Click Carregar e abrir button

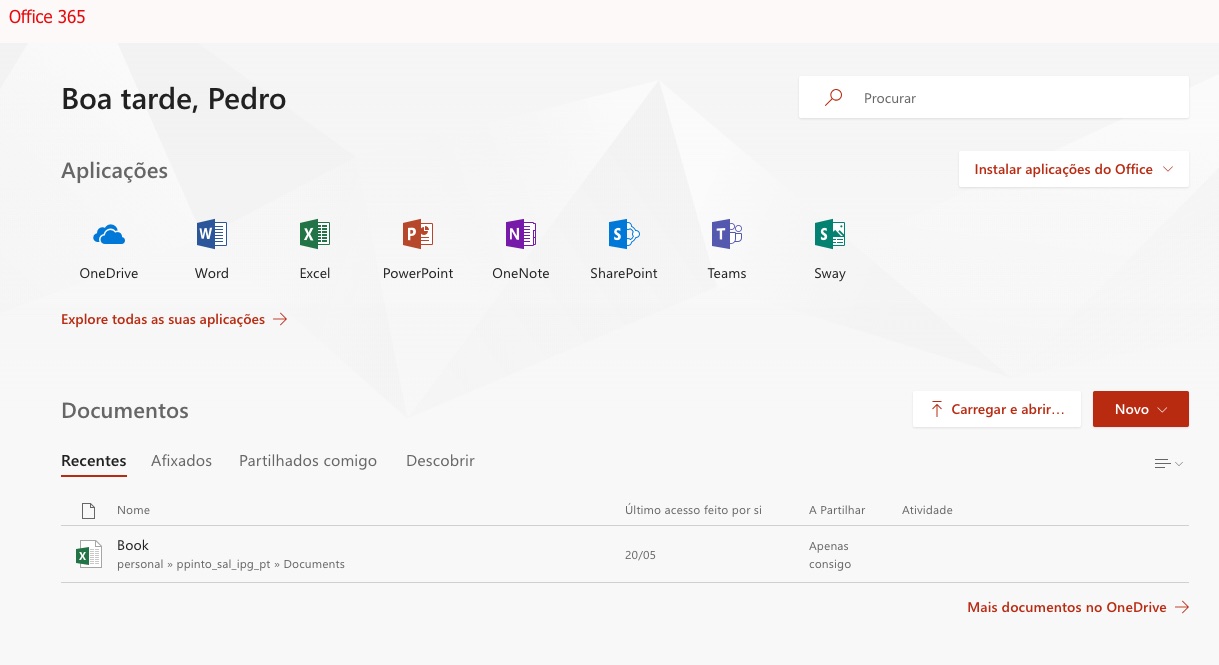(996, 409)
